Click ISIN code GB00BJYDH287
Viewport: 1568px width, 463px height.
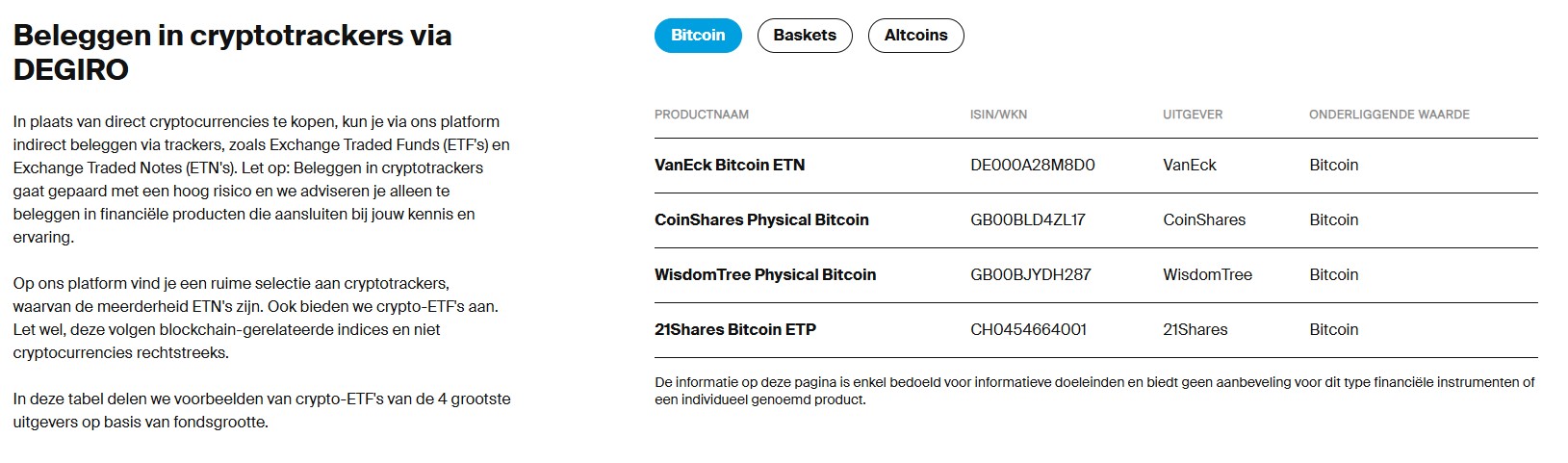click(1031, 274)
